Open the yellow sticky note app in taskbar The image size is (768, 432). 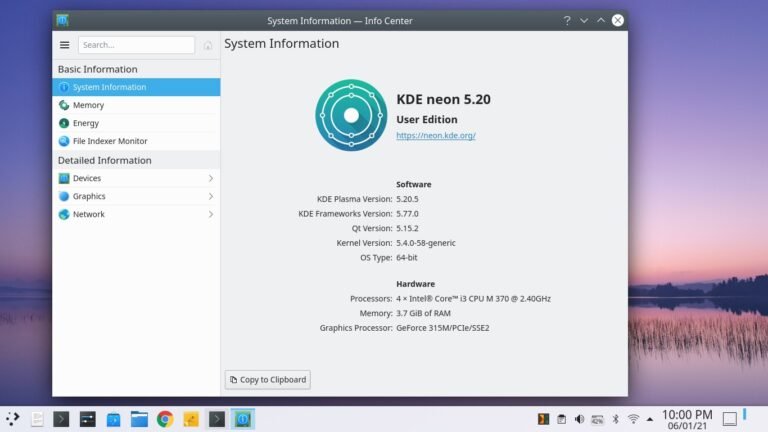tap(191, 419)
